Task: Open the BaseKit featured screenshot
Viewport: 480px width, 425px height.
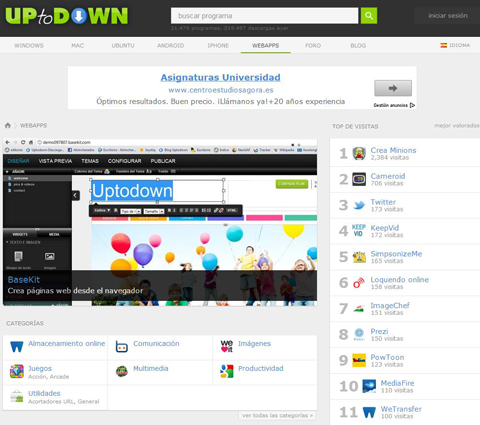Action: (x=160, y=222)
